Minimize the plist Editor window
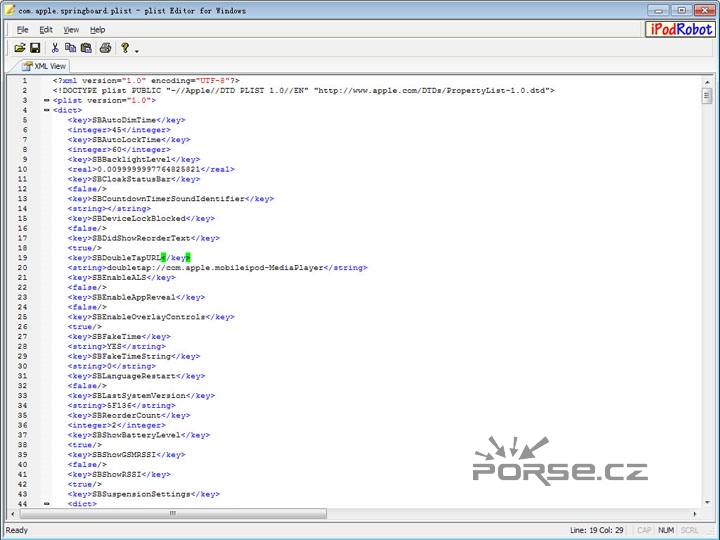 click(658, 10)
